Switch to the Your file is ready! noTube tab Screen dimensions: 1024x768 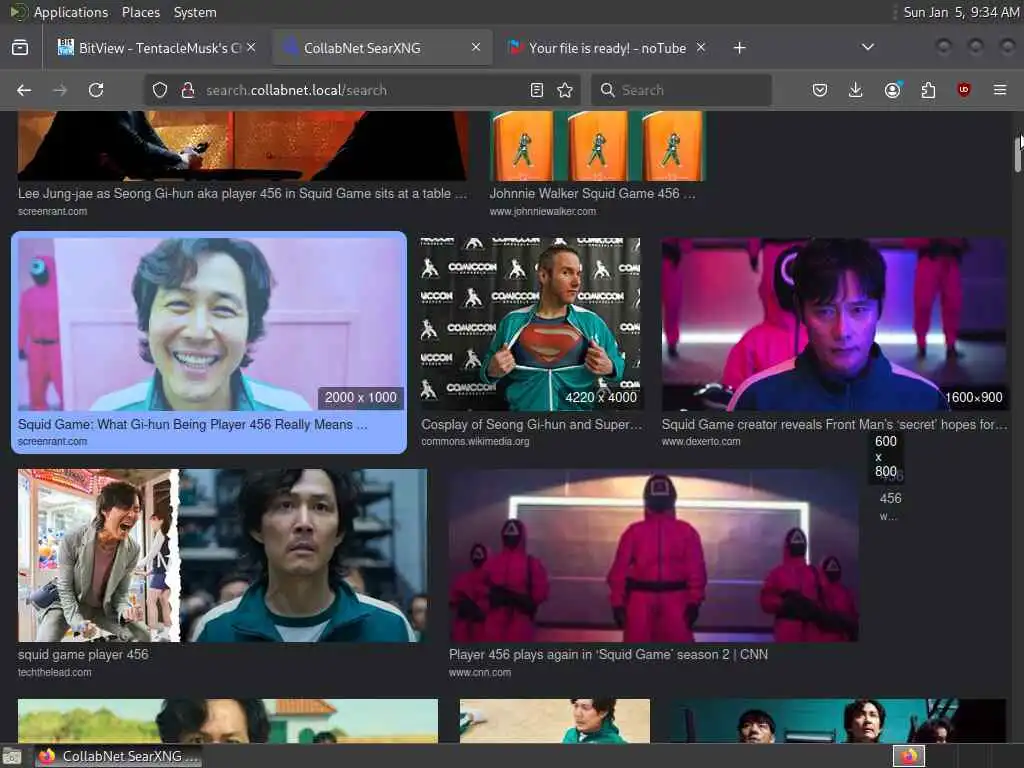[x=607, y=48]
